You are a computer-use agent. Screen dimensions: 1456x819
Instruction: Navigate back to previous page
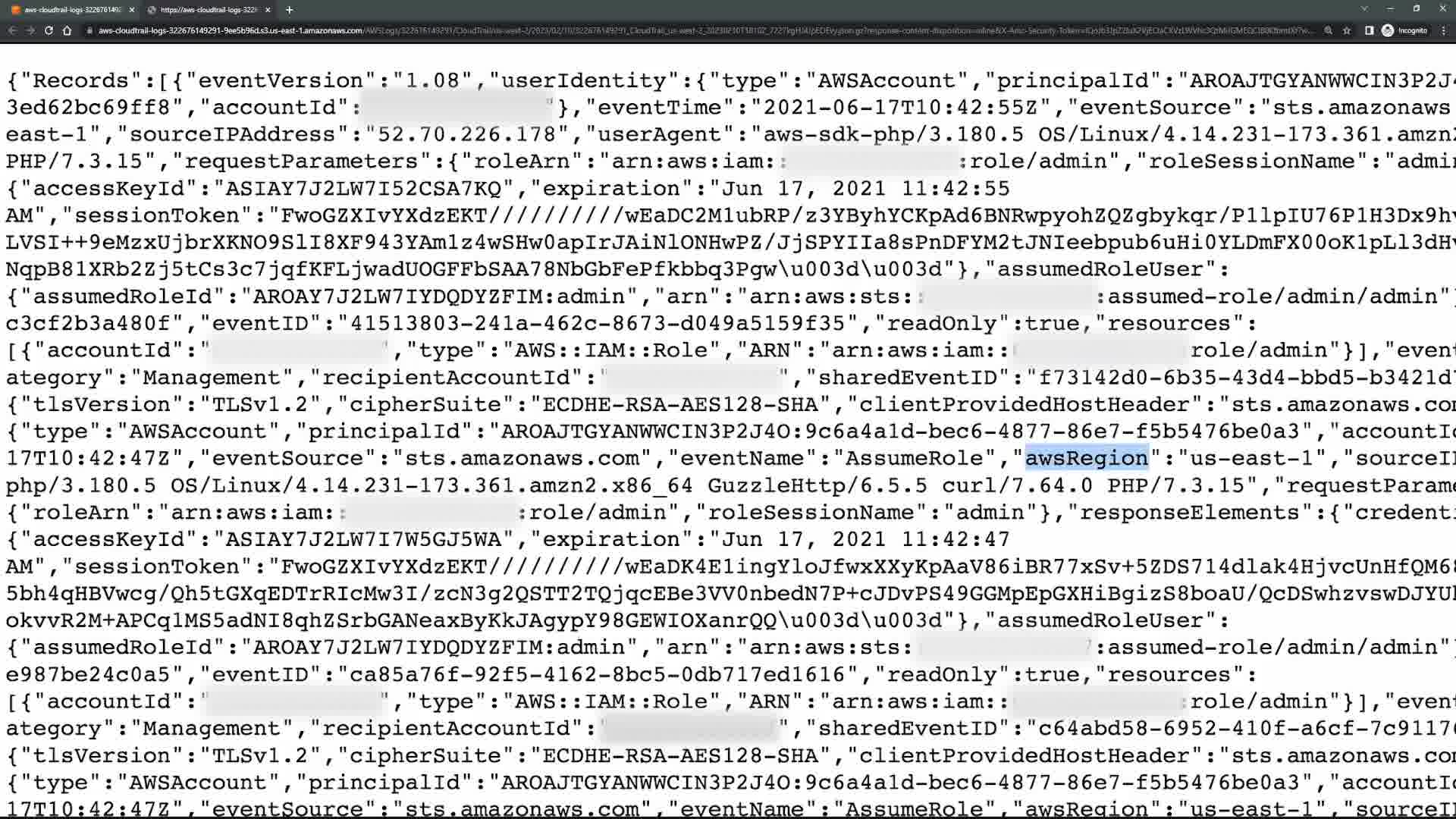click(x=12, y=30)
